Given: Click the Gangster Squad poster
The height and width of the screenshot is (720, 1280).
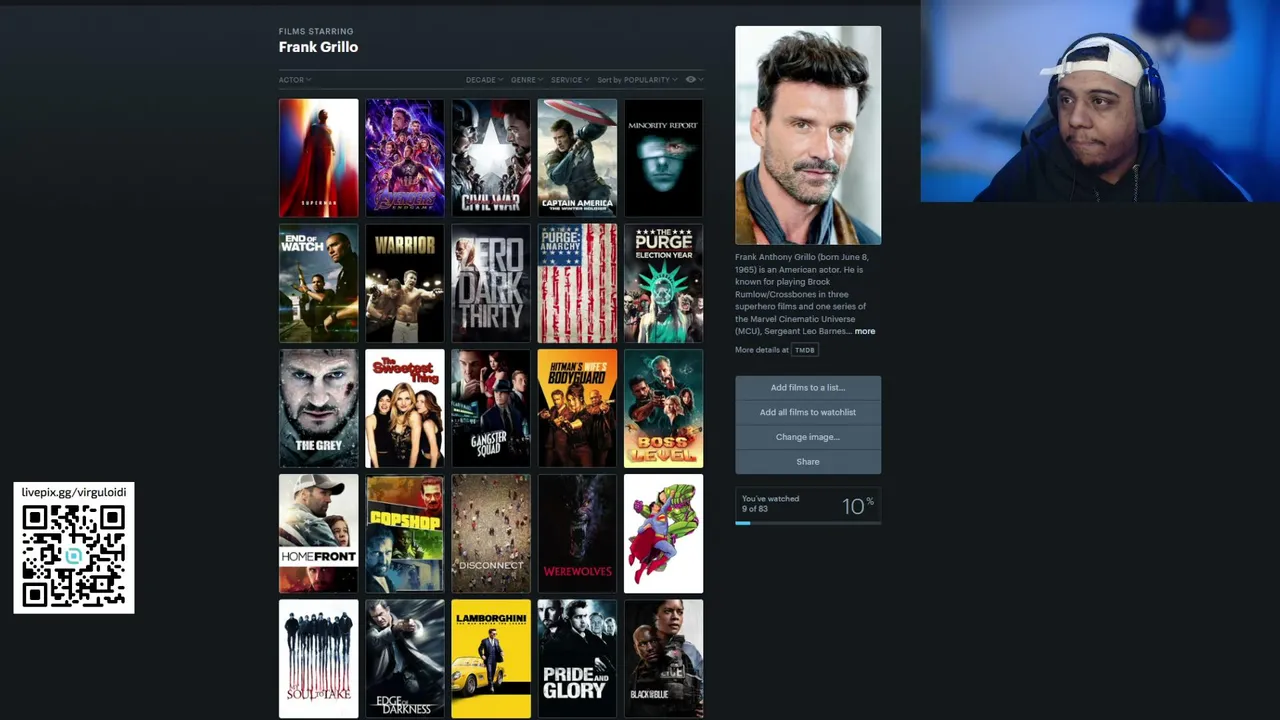Looking at the screenshot, I should point(491,409).
